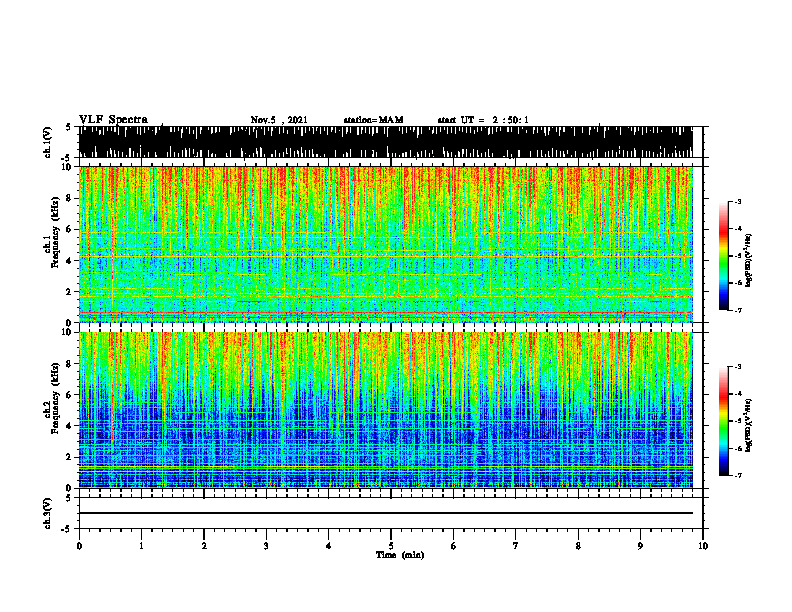
Task: Click the 3 minute tick label
Action: click(x=266, y=546)
